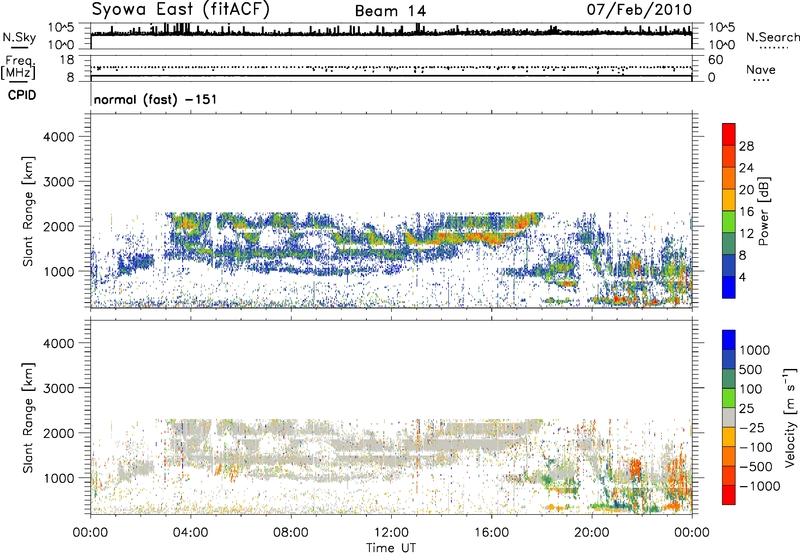Click the 'CPID' label
The image size is (800, 554).
(22, 95)
